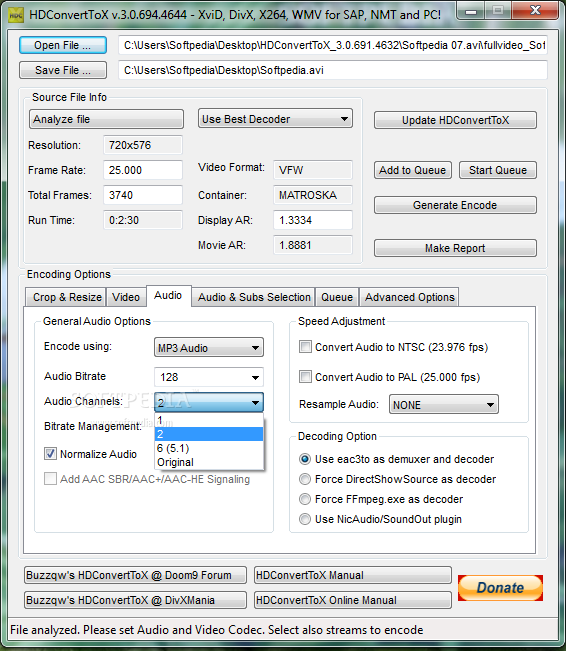Open the HDConvertToX Manual
The image size is (566, 651).
353,575
